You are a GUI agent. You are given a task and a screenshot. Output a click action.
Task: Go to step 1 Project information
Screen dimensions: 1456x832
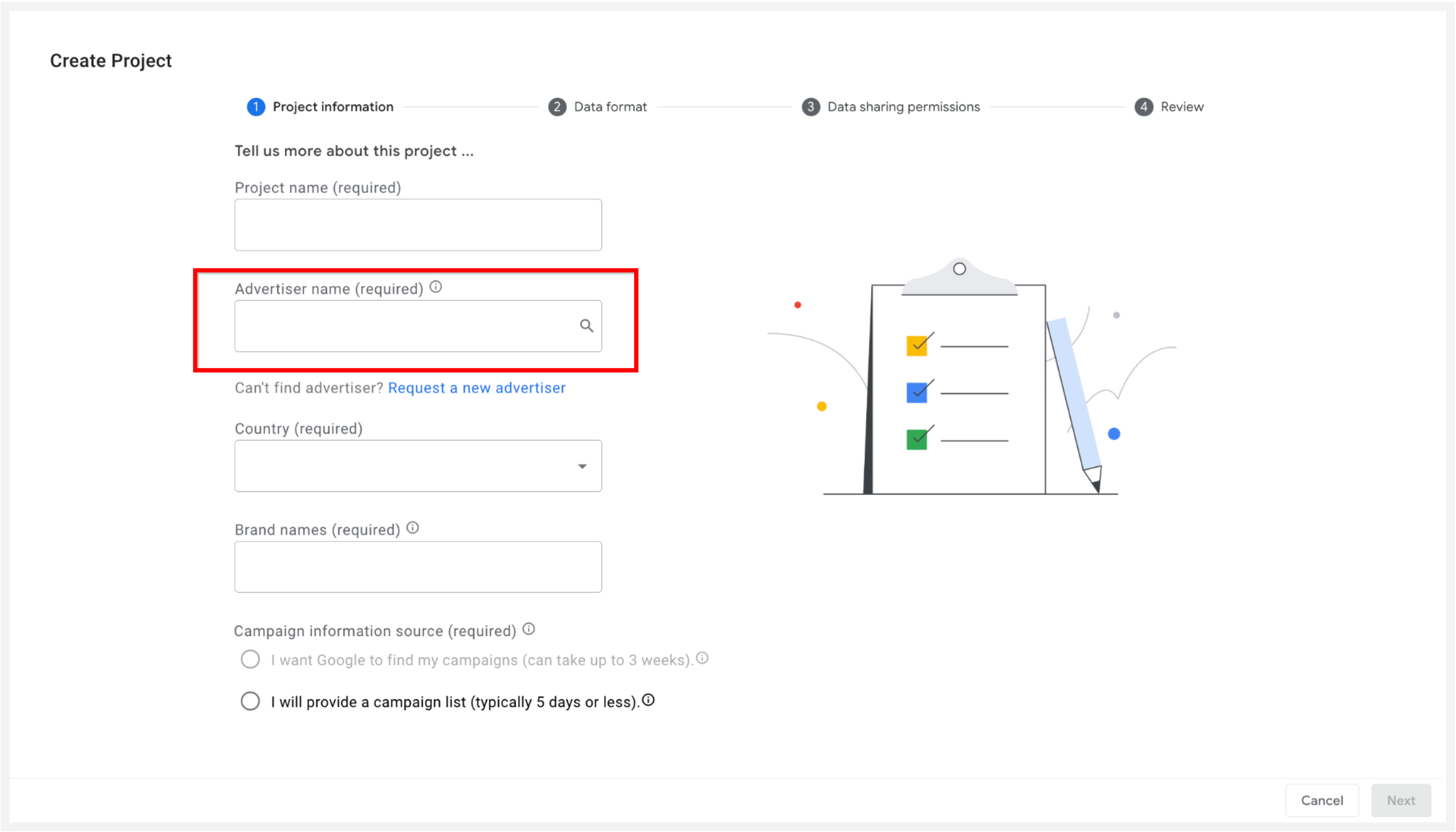pyautogui.click(x=320, y=107)
